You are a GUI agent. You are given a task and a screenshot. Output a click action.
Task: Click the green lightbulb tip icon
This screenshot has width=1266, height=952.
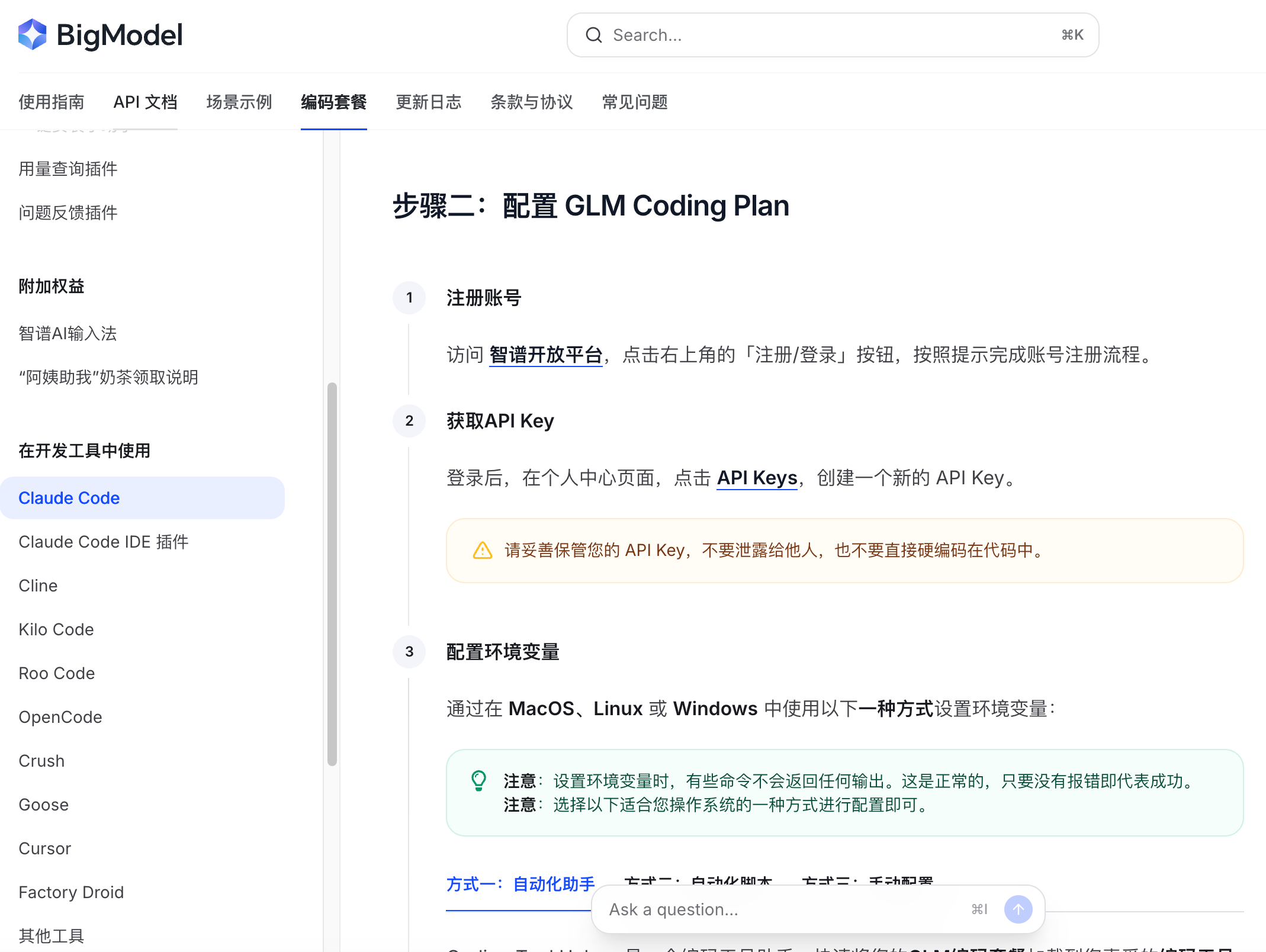[x=478, y=780]
